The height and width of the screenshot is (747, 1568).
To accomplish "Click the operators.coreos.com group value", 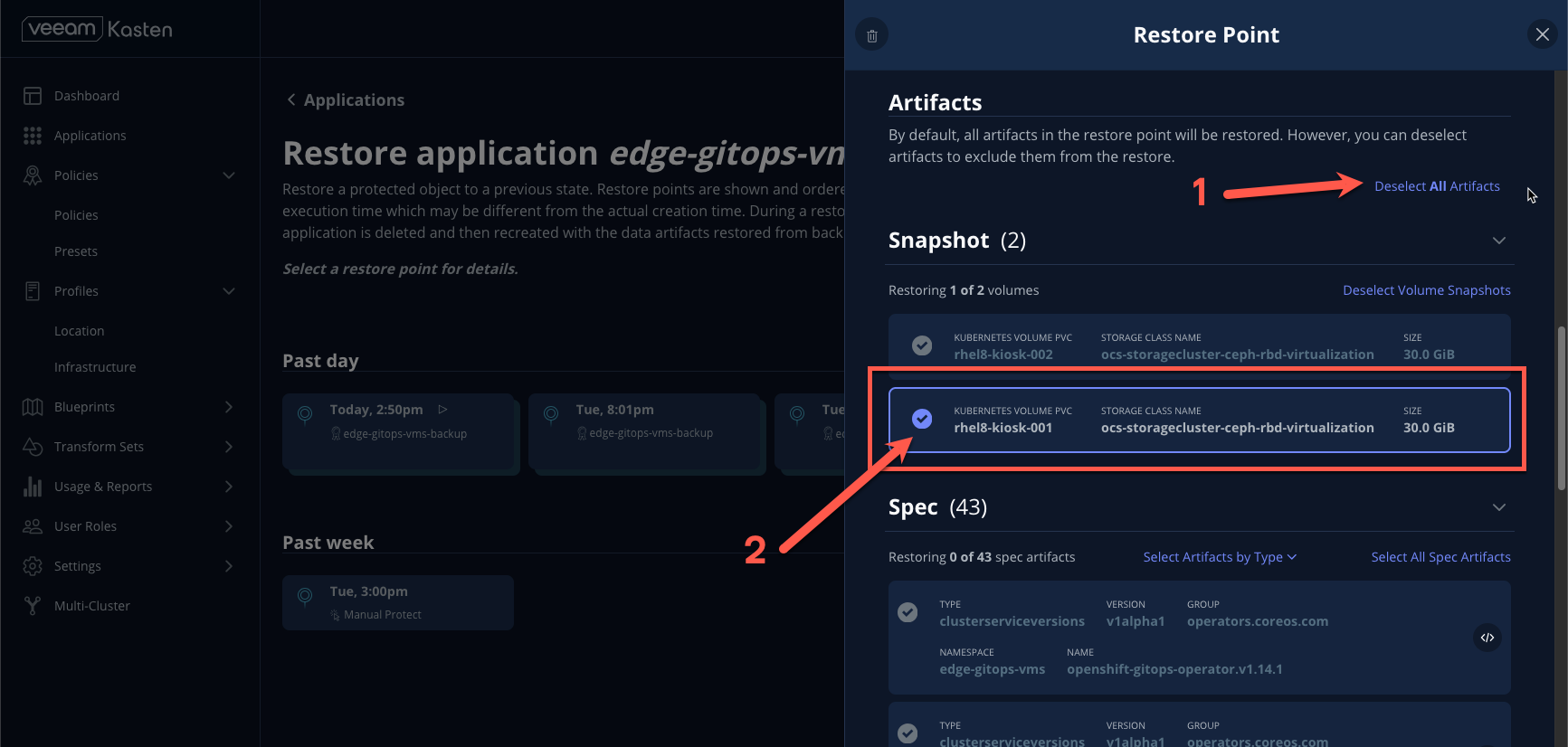I will [x=1258, y=621].
